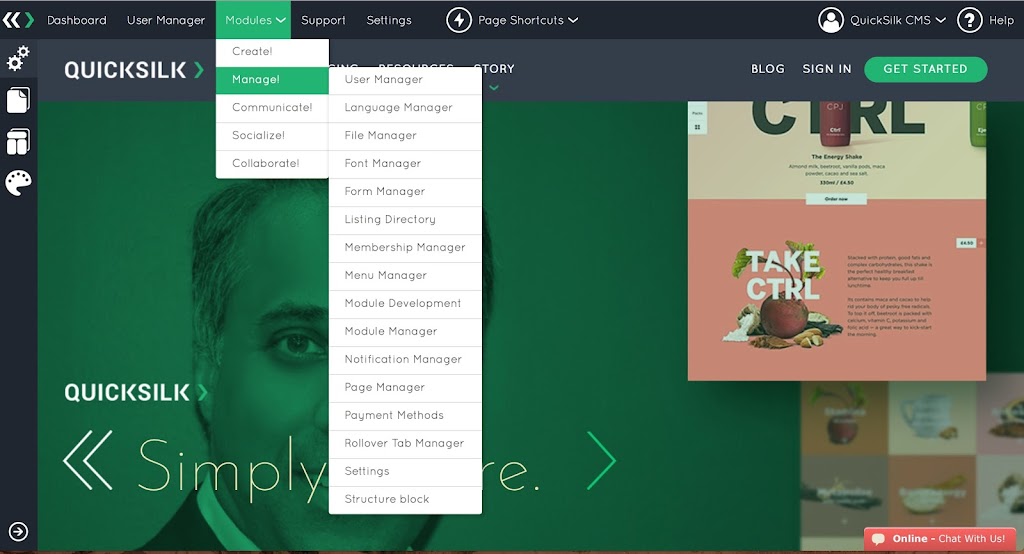Click the GET STARTED button
The image size is (1024, 554).
click(925, 69)
